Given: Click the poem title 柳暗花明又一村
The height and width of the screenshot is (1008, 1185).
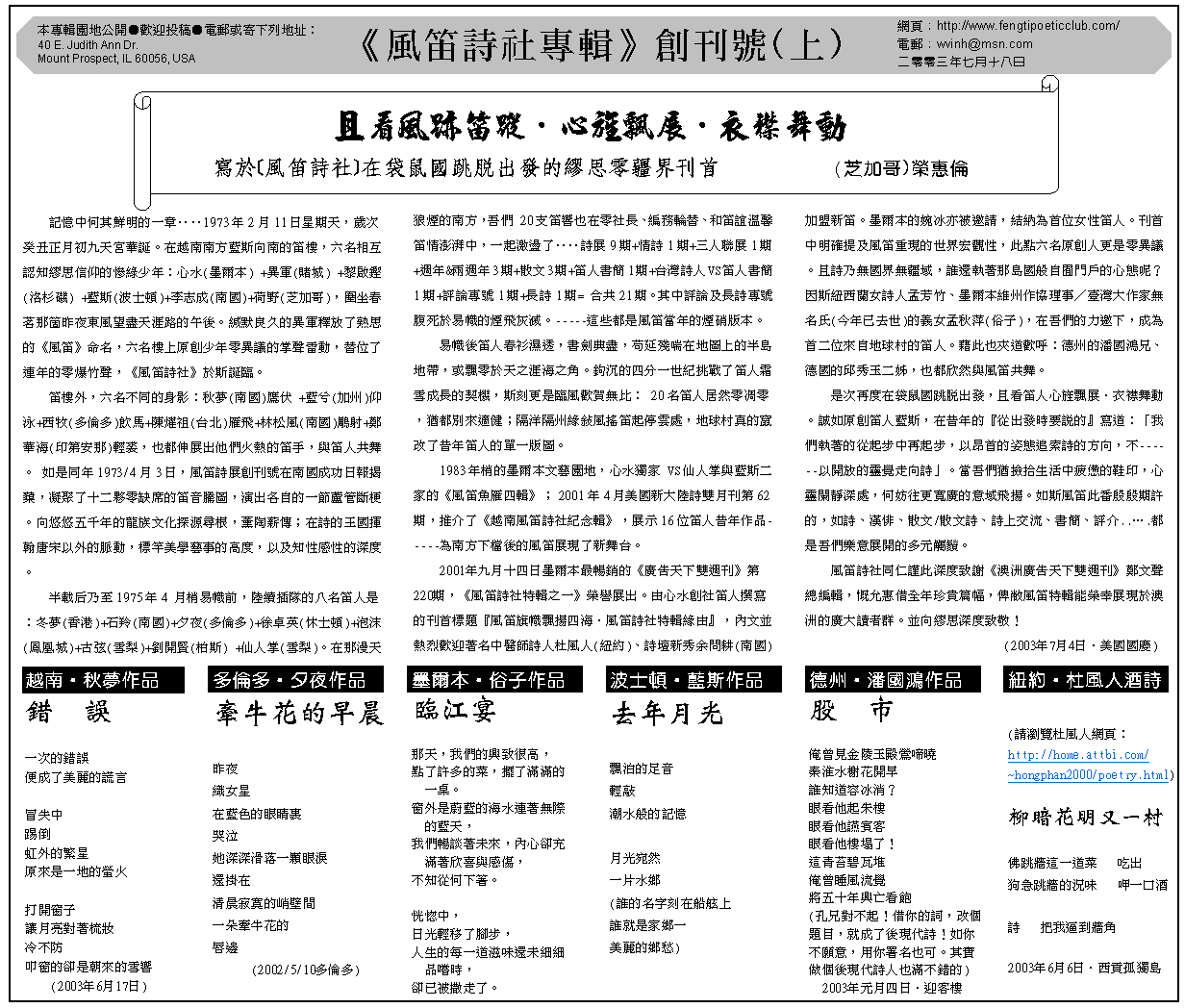Looking at the screenshot, I should click(1085, 818).
